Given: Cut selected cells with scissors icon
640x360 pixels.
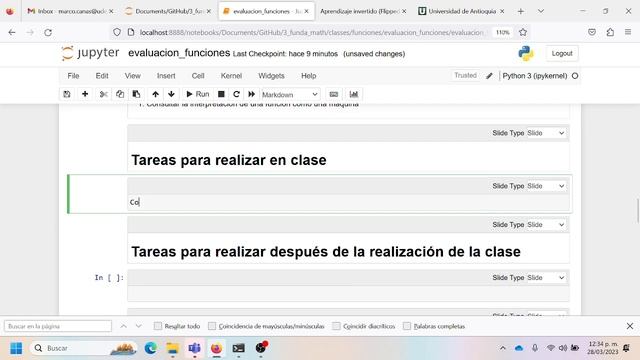Looking at the screenshot, I should [103, 94].
